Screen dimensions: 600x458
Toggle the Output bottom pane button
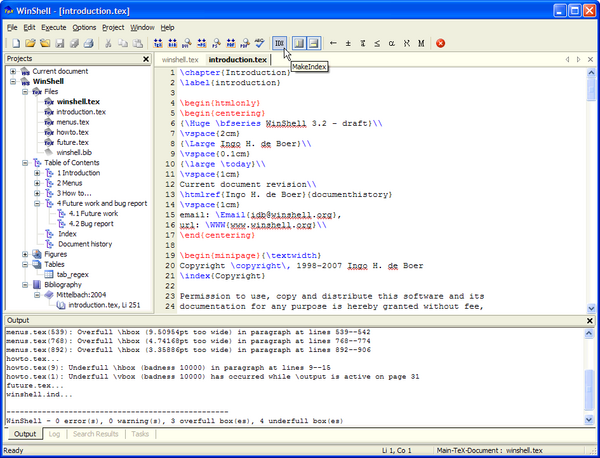click(314, 43)
